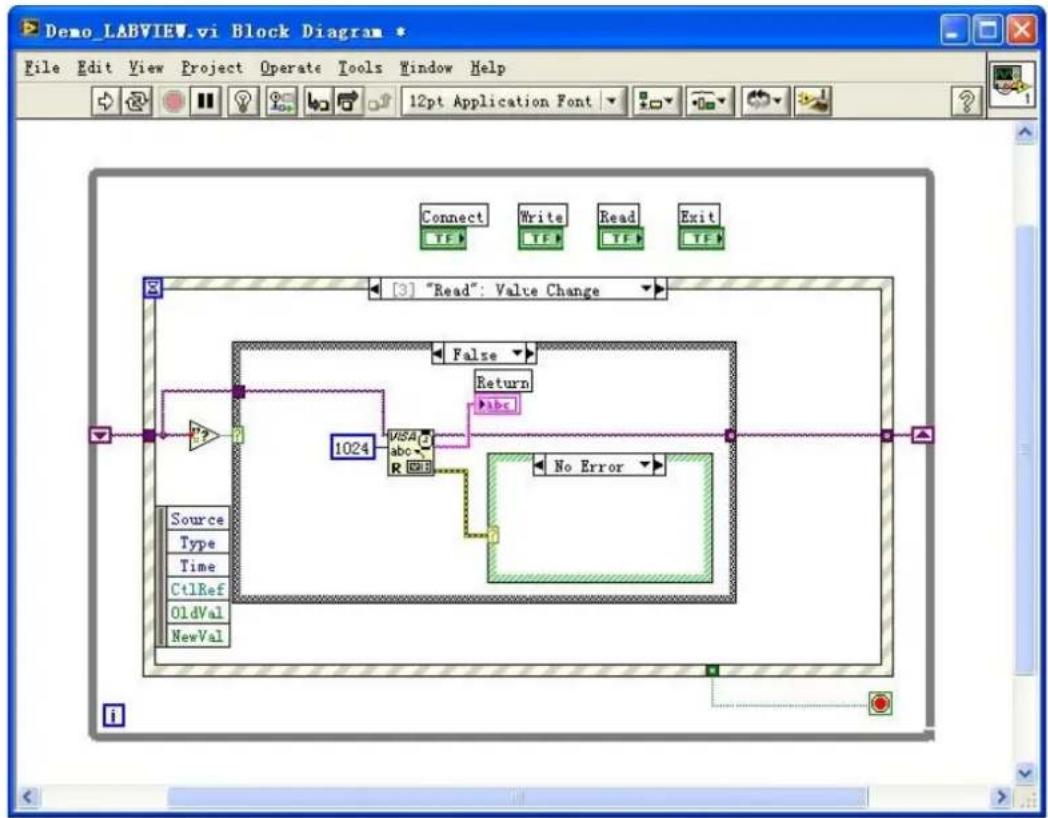Screen dimensions: 1048x818
Task: Open the File menu
Action: 42,67
